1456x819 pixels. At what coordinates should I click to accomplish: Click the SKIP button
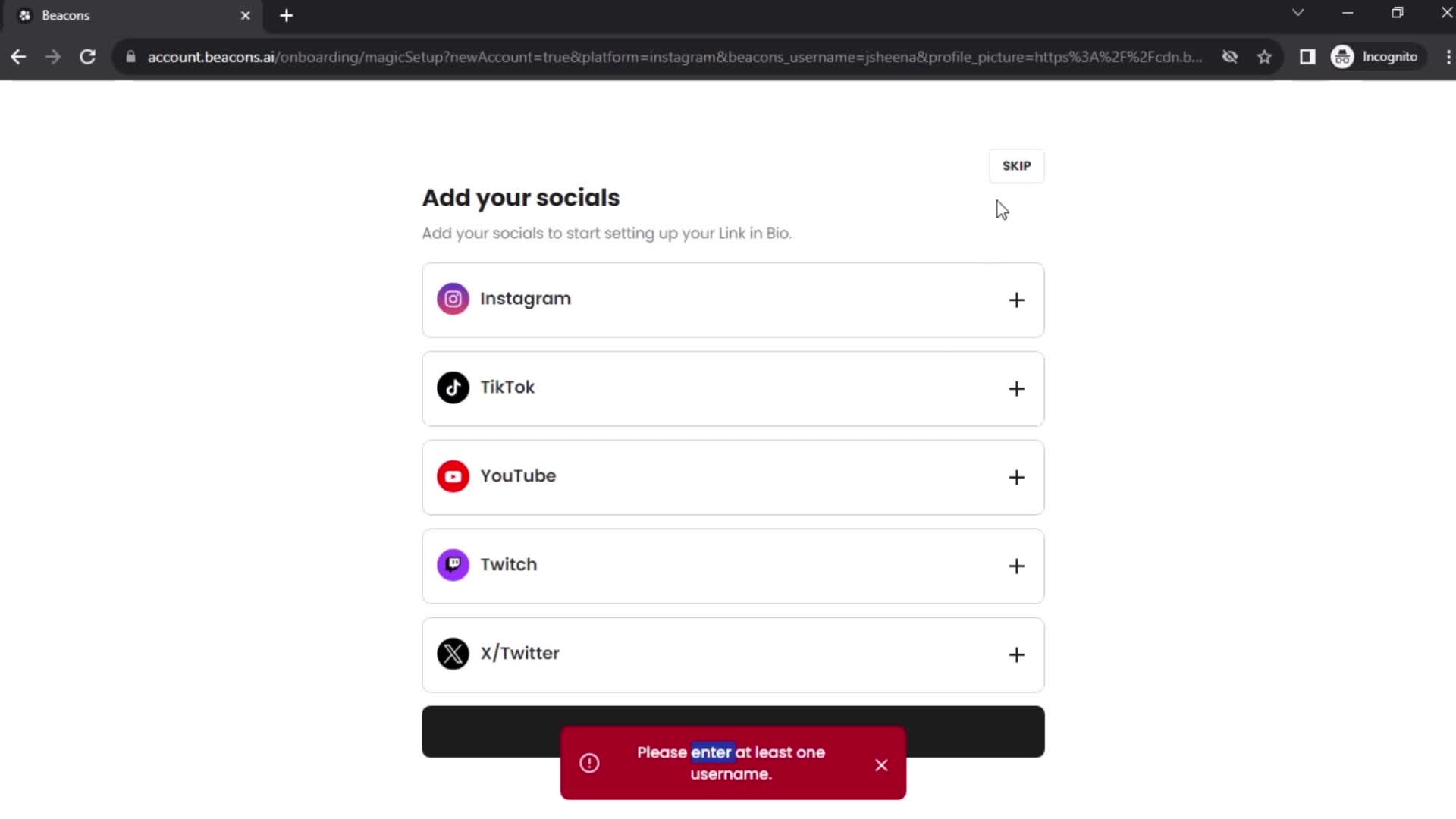(x=1016, y=165)
